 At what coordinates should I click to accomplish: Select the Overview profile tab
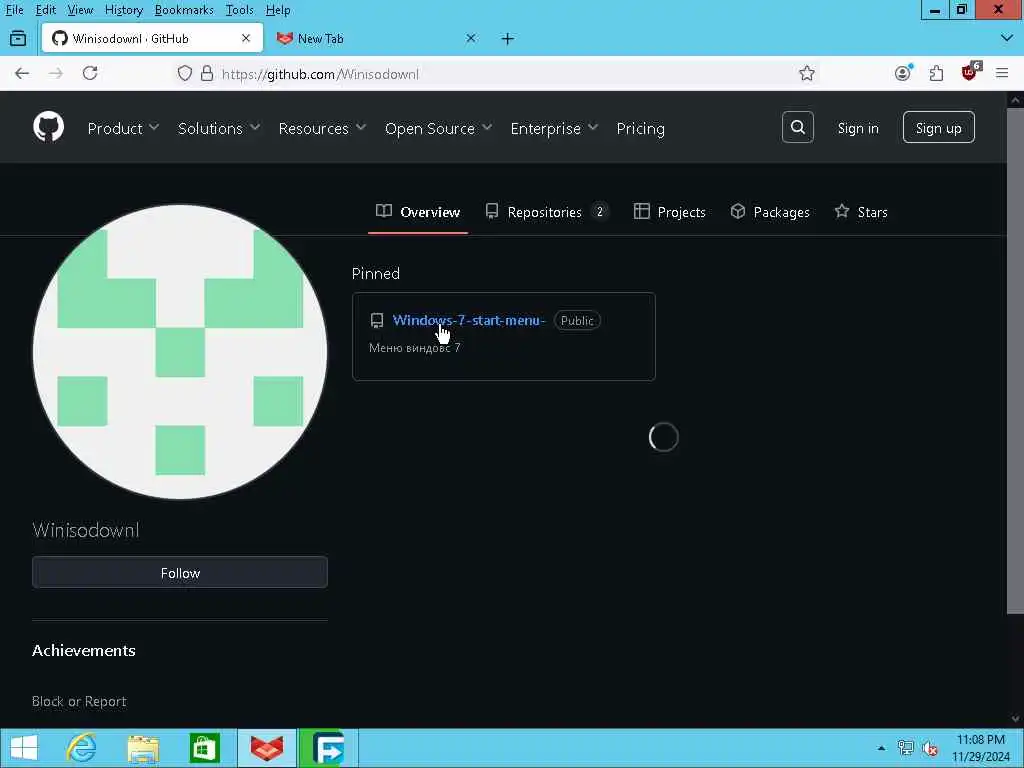[x=418, y=212]
